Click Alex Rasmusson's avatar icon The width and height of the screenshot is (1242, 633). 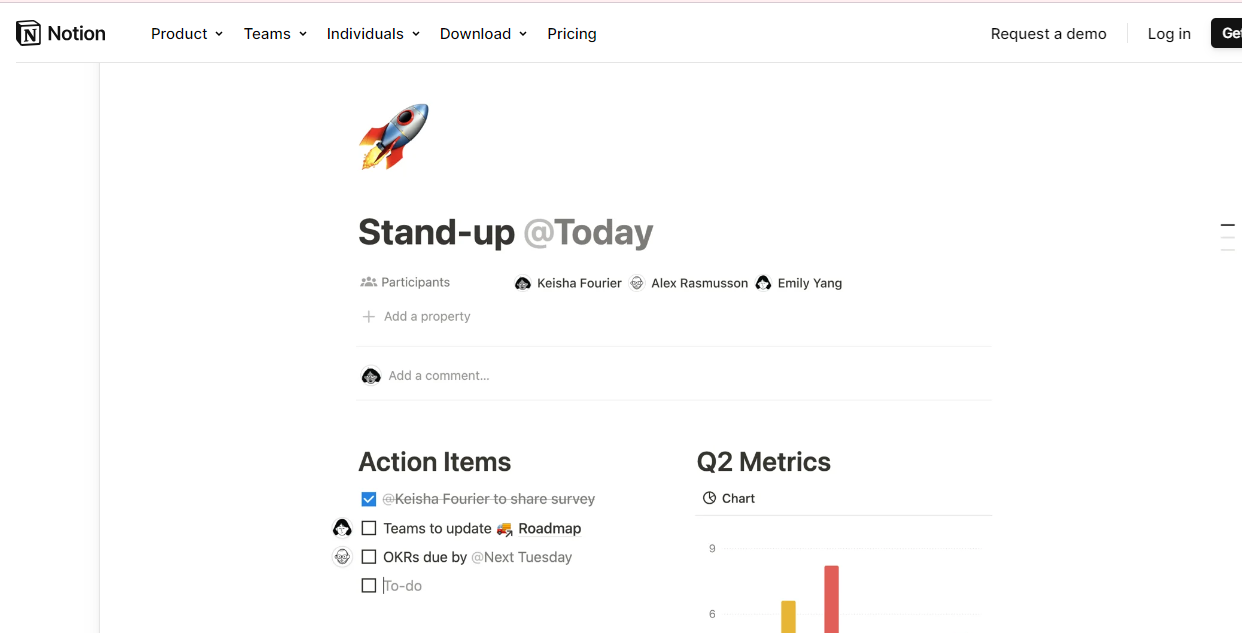(x=637, y=283)
